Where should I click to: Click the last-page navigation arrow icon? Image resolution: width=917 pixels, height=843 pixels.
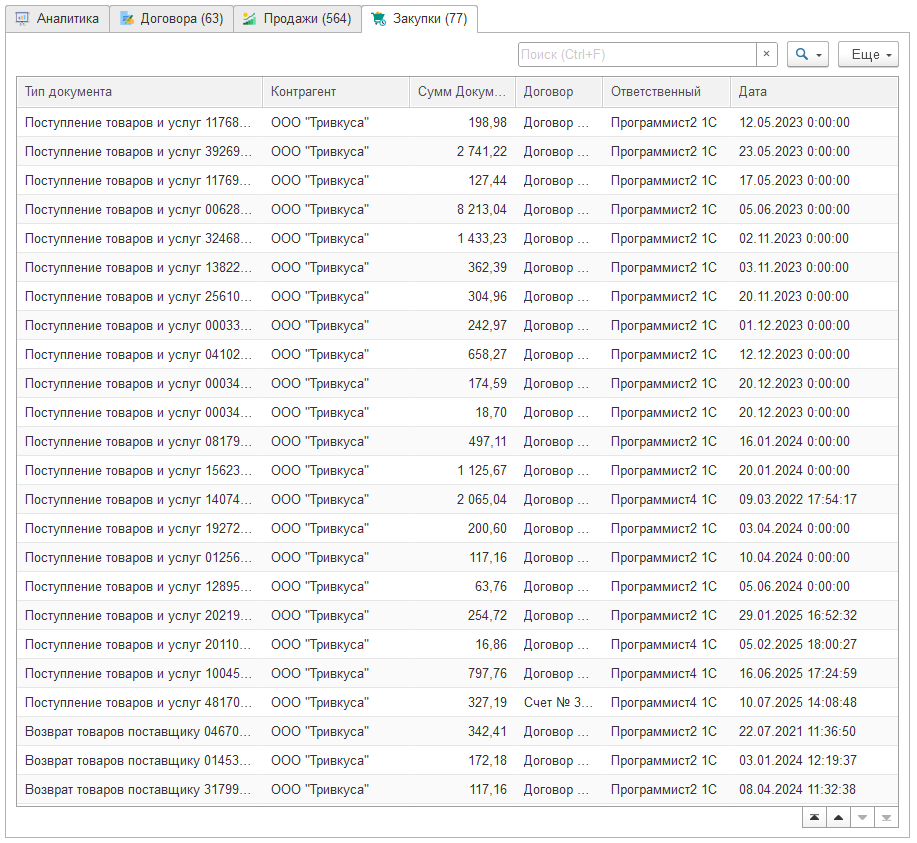pos(886,818)
